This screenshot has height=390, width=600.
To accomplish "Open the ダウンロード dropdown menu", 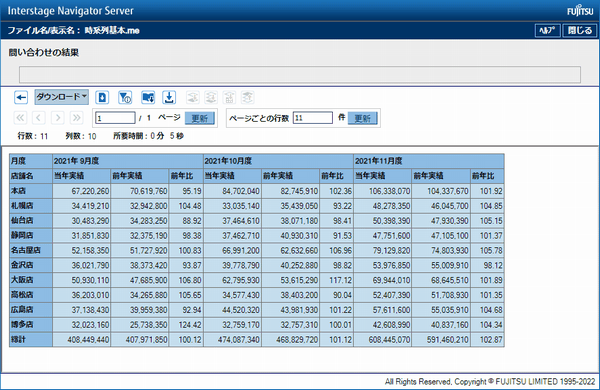I will coord(62,97).
